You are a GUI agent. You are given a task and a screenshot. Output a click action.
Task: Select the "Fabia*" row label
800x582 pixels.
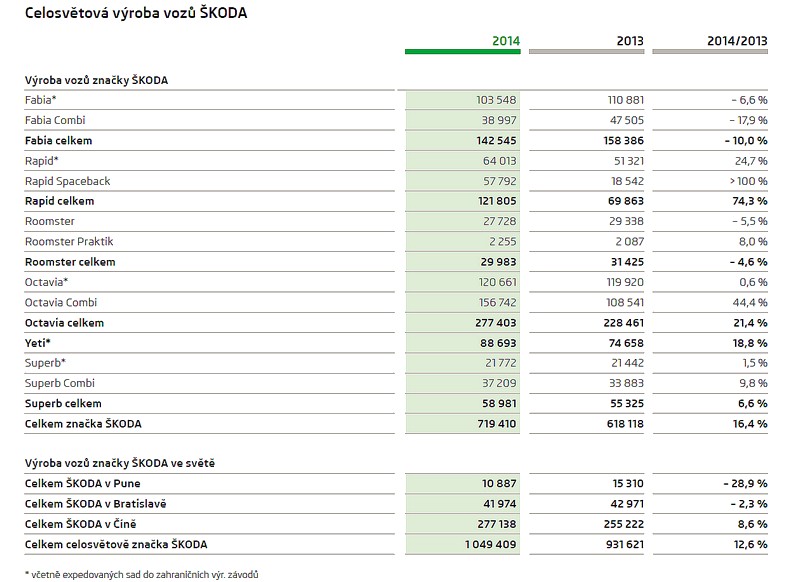click(40, 100)
